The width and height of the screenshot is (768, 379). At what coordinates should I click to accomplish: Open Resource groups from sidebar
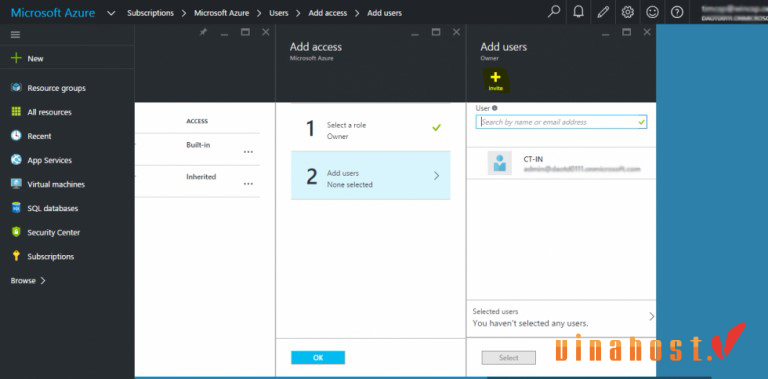(56, 88)
